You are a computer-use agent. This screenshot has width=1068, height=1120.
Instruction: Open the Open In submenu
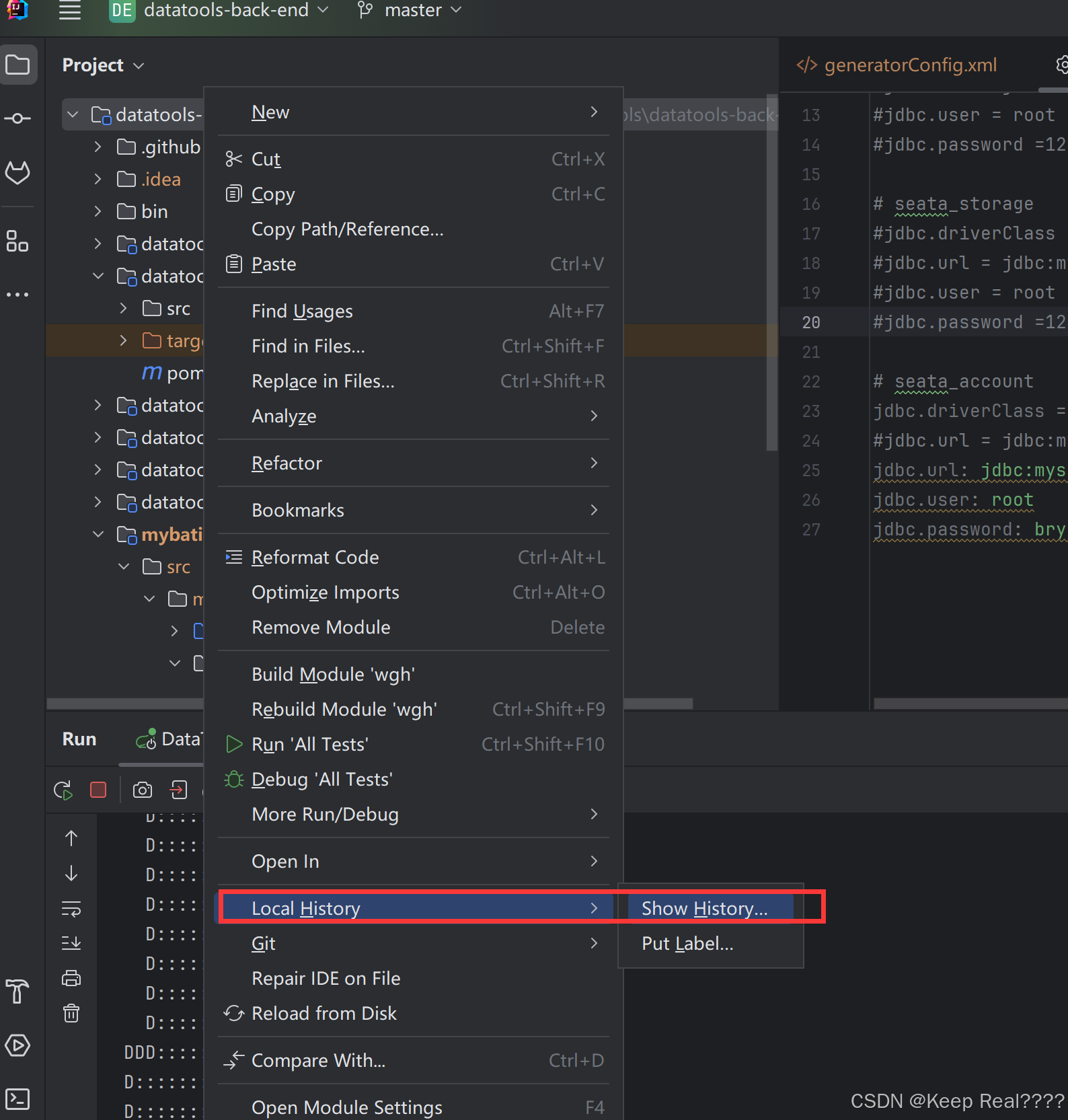(414, 862)
